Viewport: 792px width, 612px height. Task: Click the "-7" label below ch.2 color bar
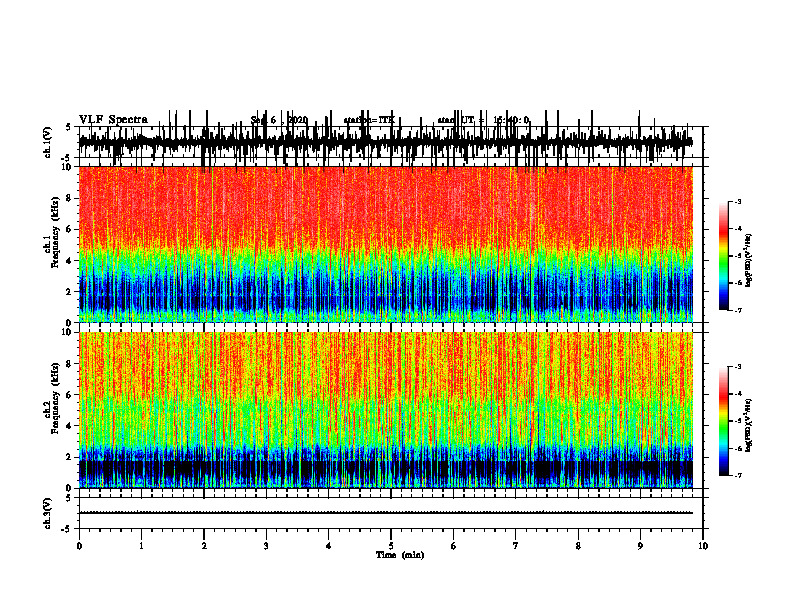pyautogui.click(x=738, y=475)
